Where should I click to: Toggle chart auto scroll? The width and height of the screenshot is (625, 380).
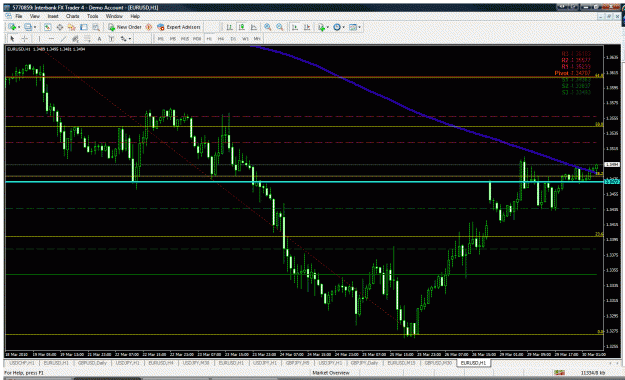pos(295,27)
